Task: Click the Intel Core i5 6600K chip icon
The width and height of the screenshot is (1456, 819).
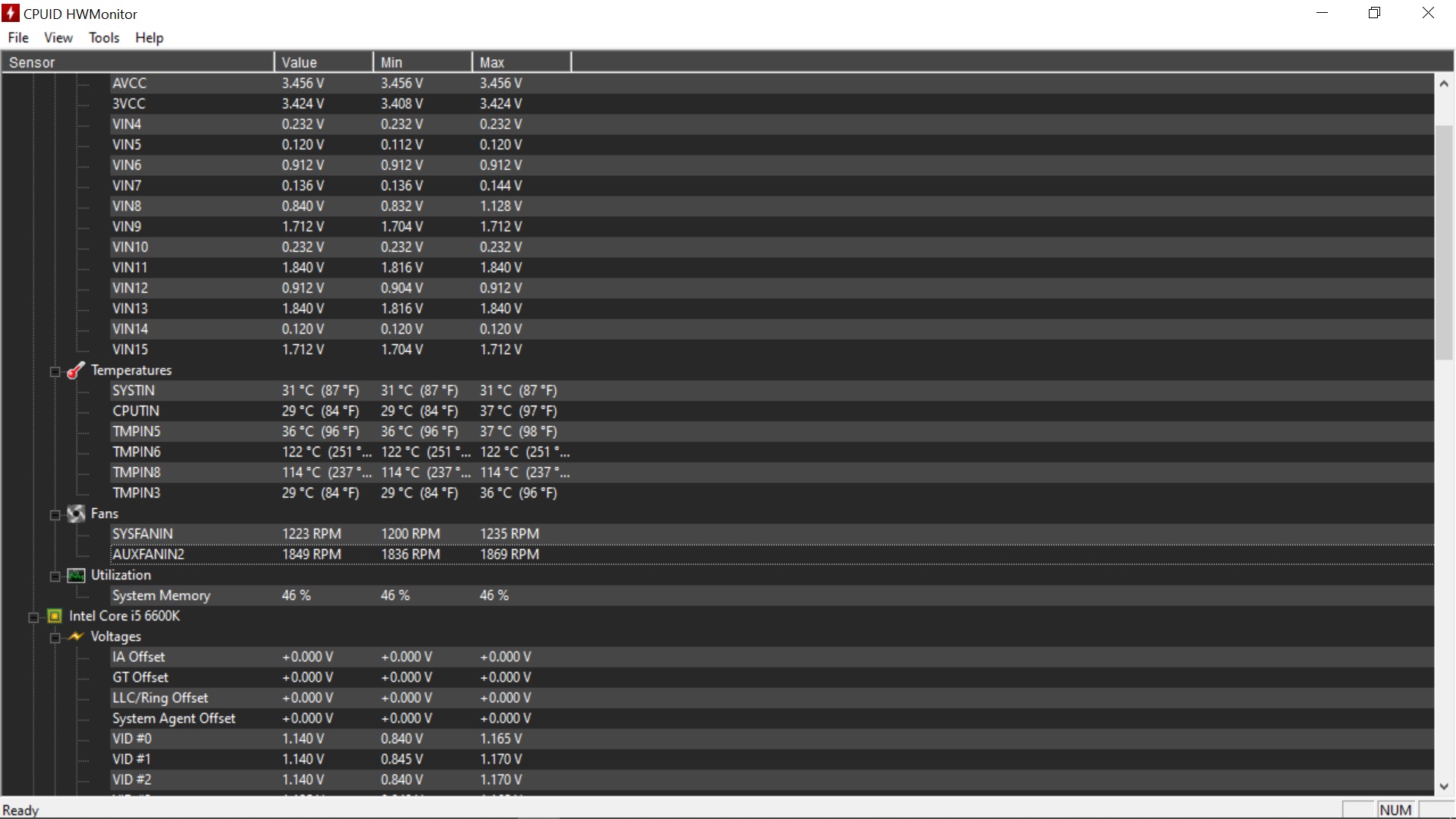Action: [55, 616]
